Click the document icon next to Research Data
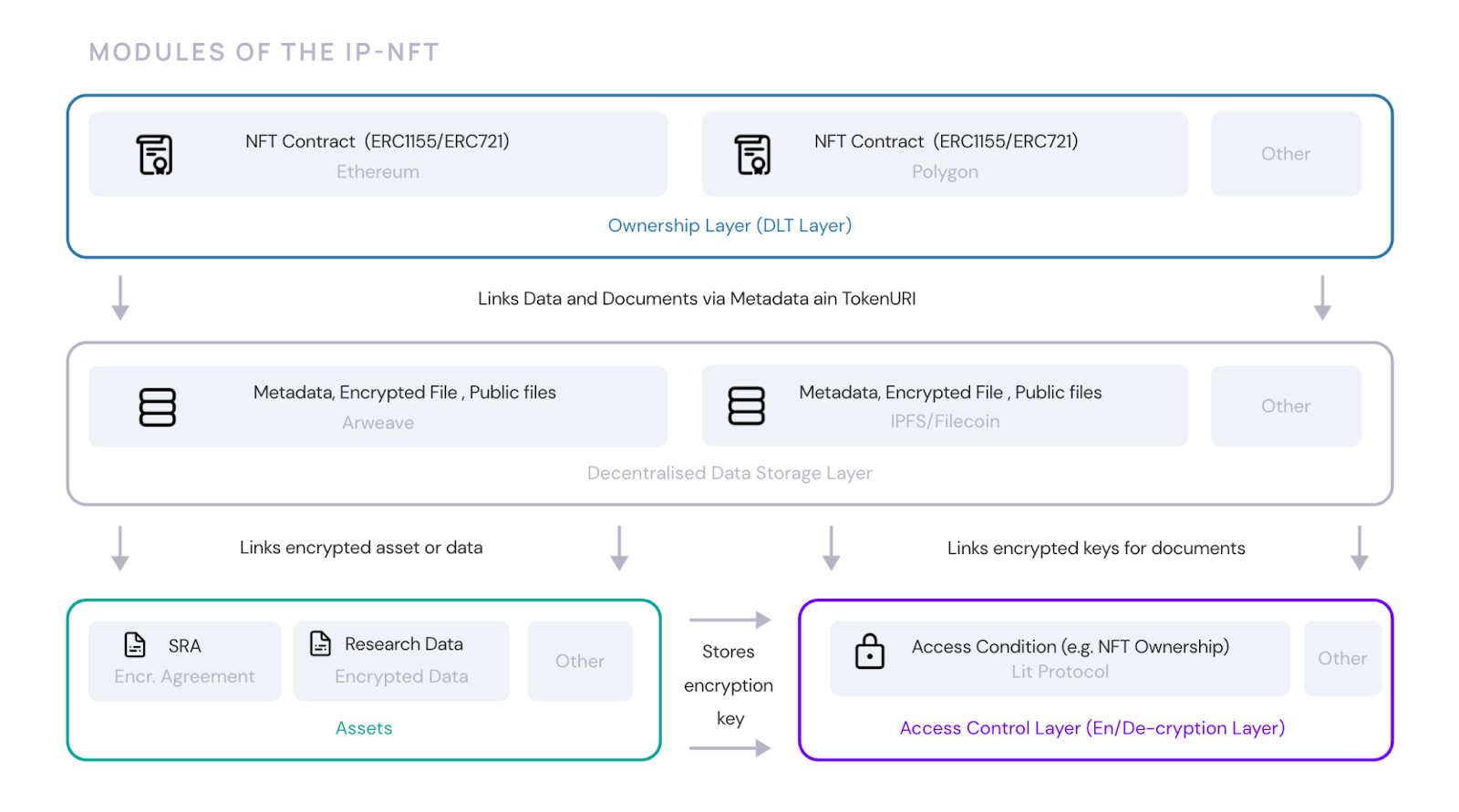The height and width of the screenshot is (812, 1459). 320,643
